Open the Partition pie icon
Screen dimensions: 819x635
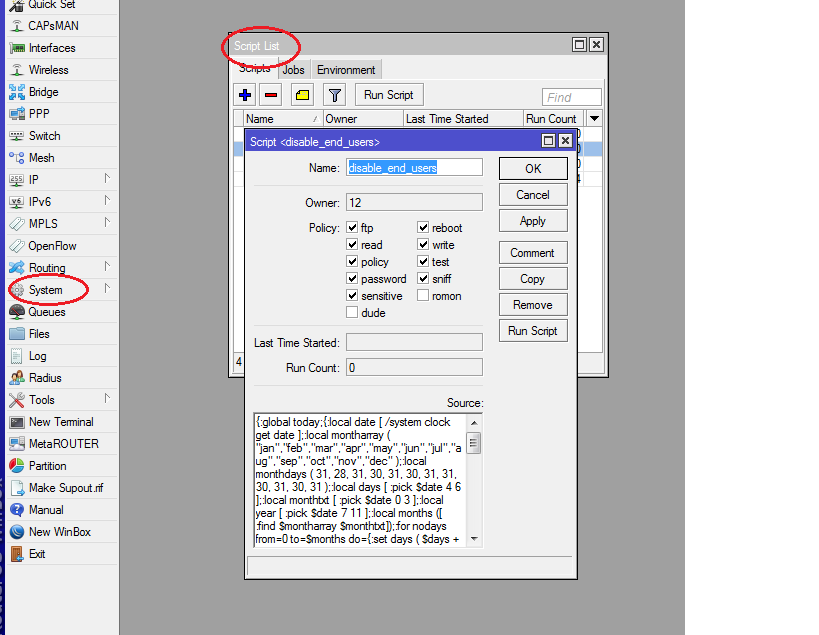tap(17, 466)
